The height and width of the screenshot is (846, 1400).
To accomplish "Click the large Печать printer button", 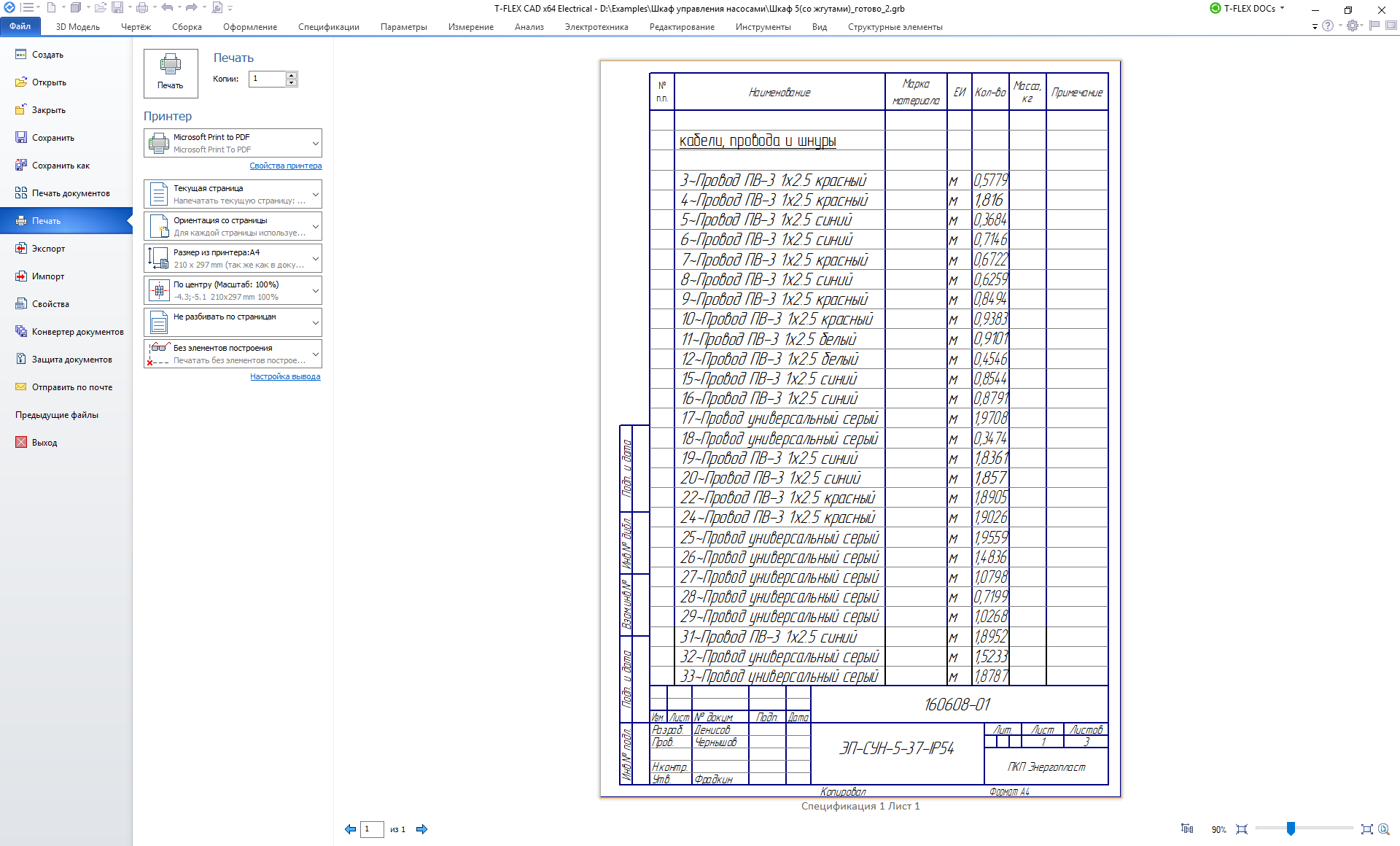I will (171, 73).
